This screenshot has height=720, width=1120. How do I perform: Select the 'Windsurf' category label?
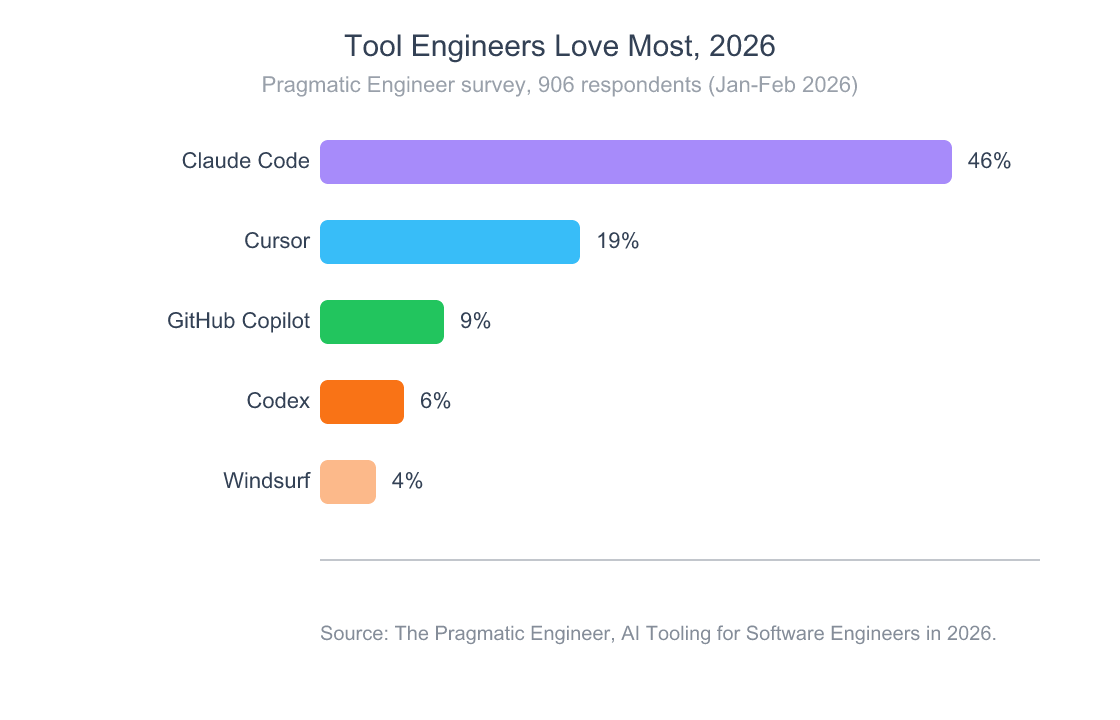(266, 481)
